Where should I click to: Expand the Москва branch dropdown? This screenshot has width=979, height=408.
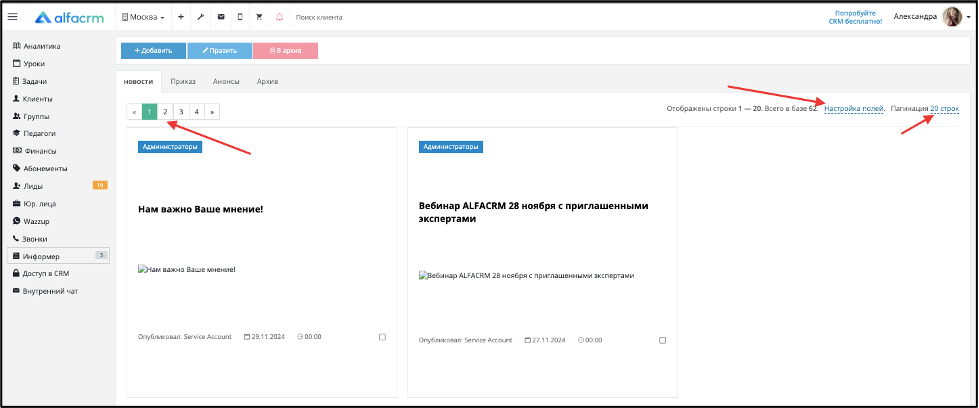[144, 17]
